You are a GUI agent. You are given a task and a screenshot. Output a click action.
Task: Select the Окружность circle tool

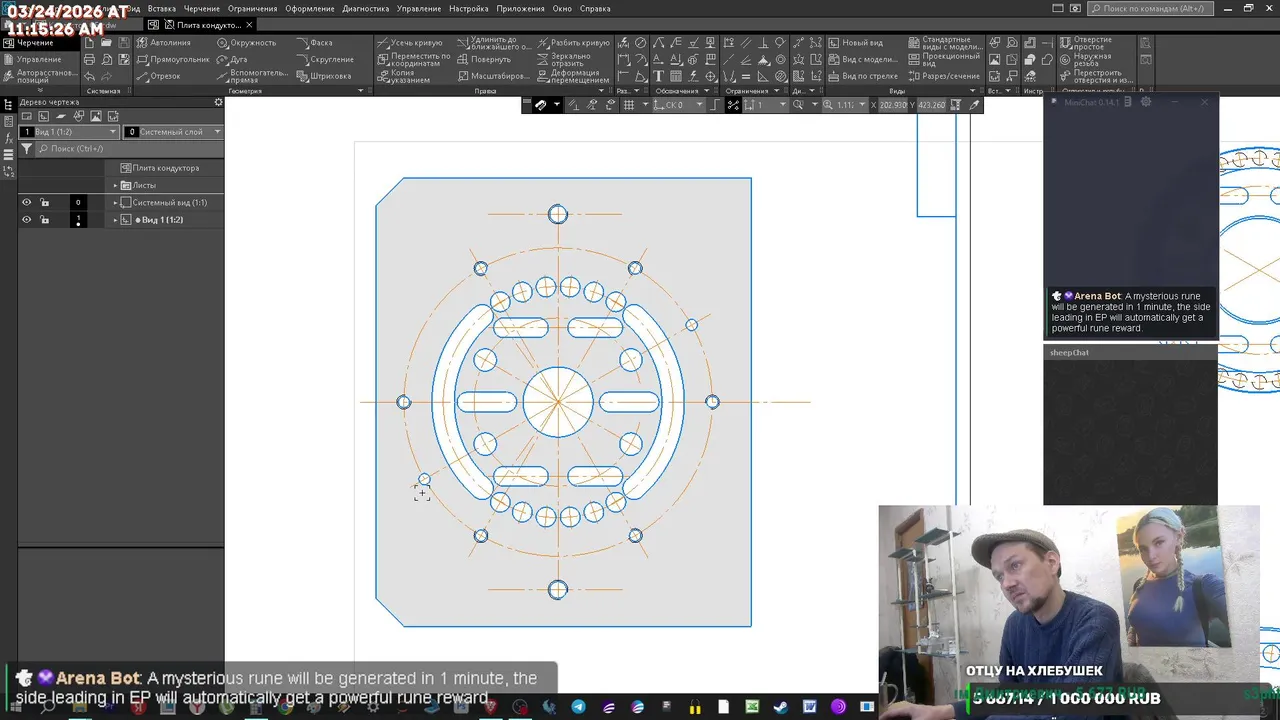[x=246, y=43]
